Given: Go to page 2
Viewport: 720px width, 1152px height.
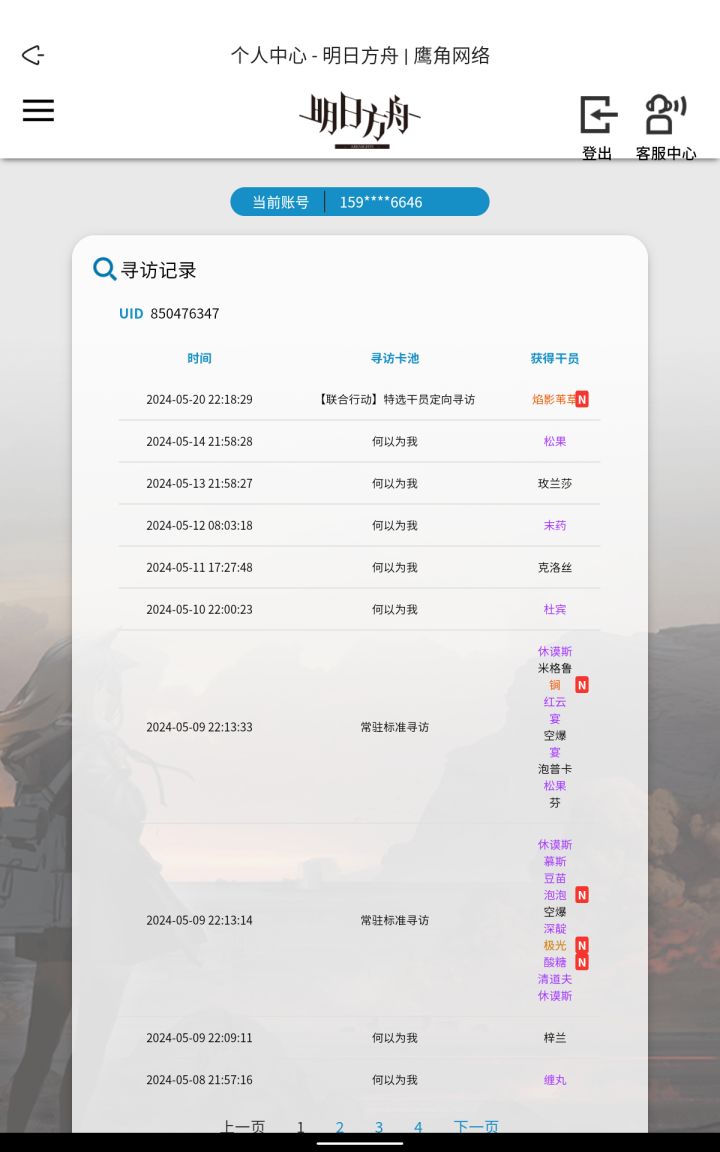Looking at the screenshot, I should pos(339,1127).
